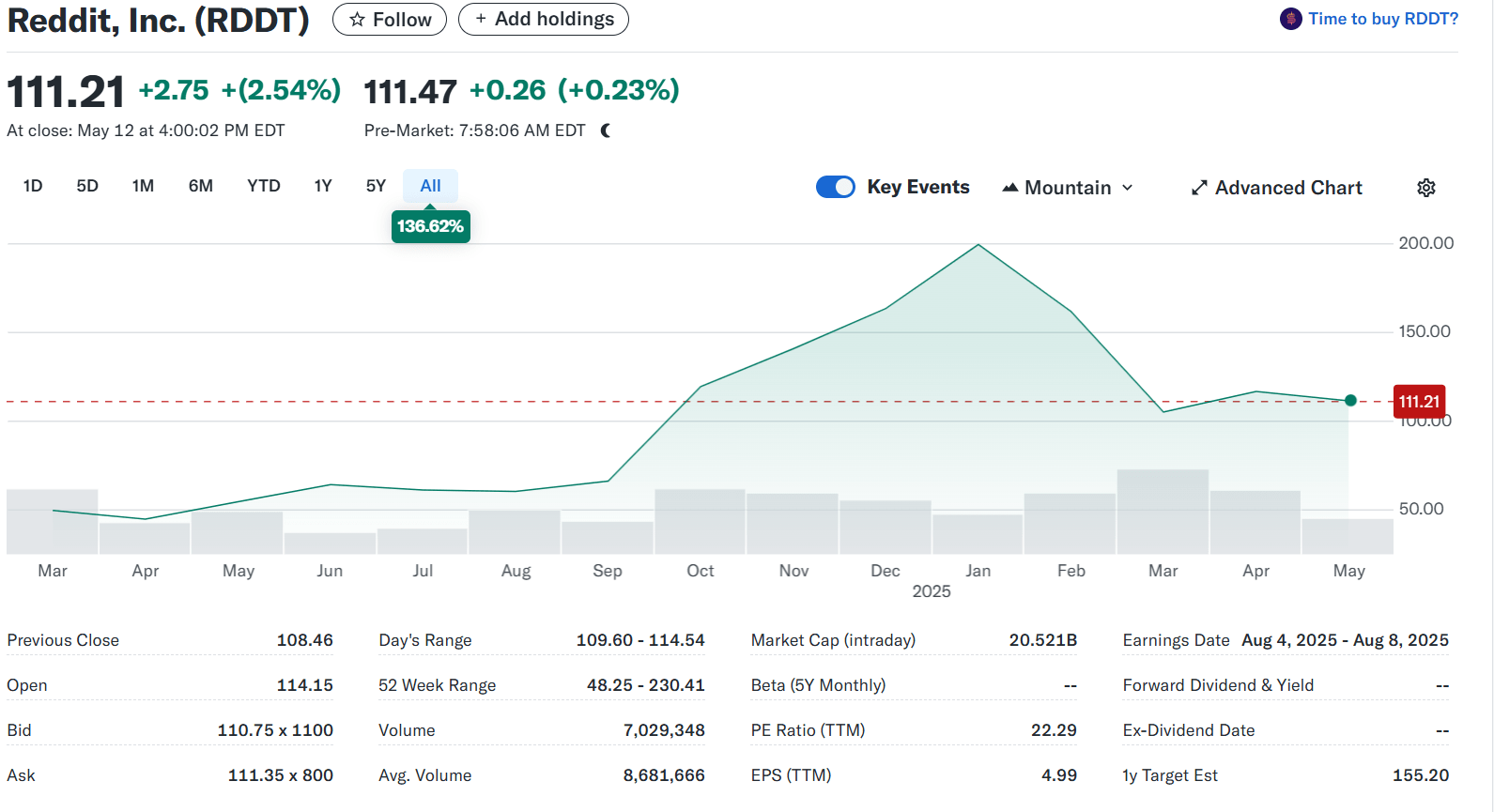Click PE Ratio value 22.29
This screenshot has width=1494, height=812.
point(1054,730)
